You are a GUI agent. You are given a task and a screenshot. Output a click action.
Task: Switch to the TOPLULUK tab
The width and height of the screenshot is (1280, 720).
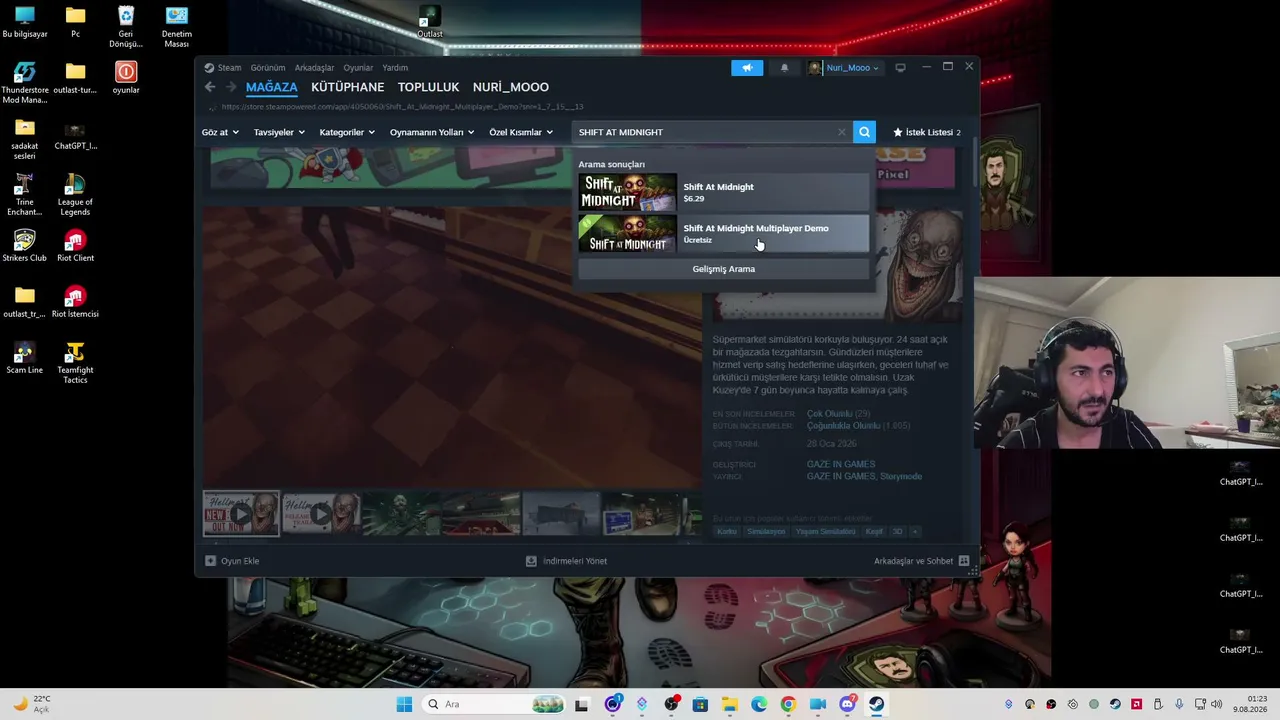point(429,87)
